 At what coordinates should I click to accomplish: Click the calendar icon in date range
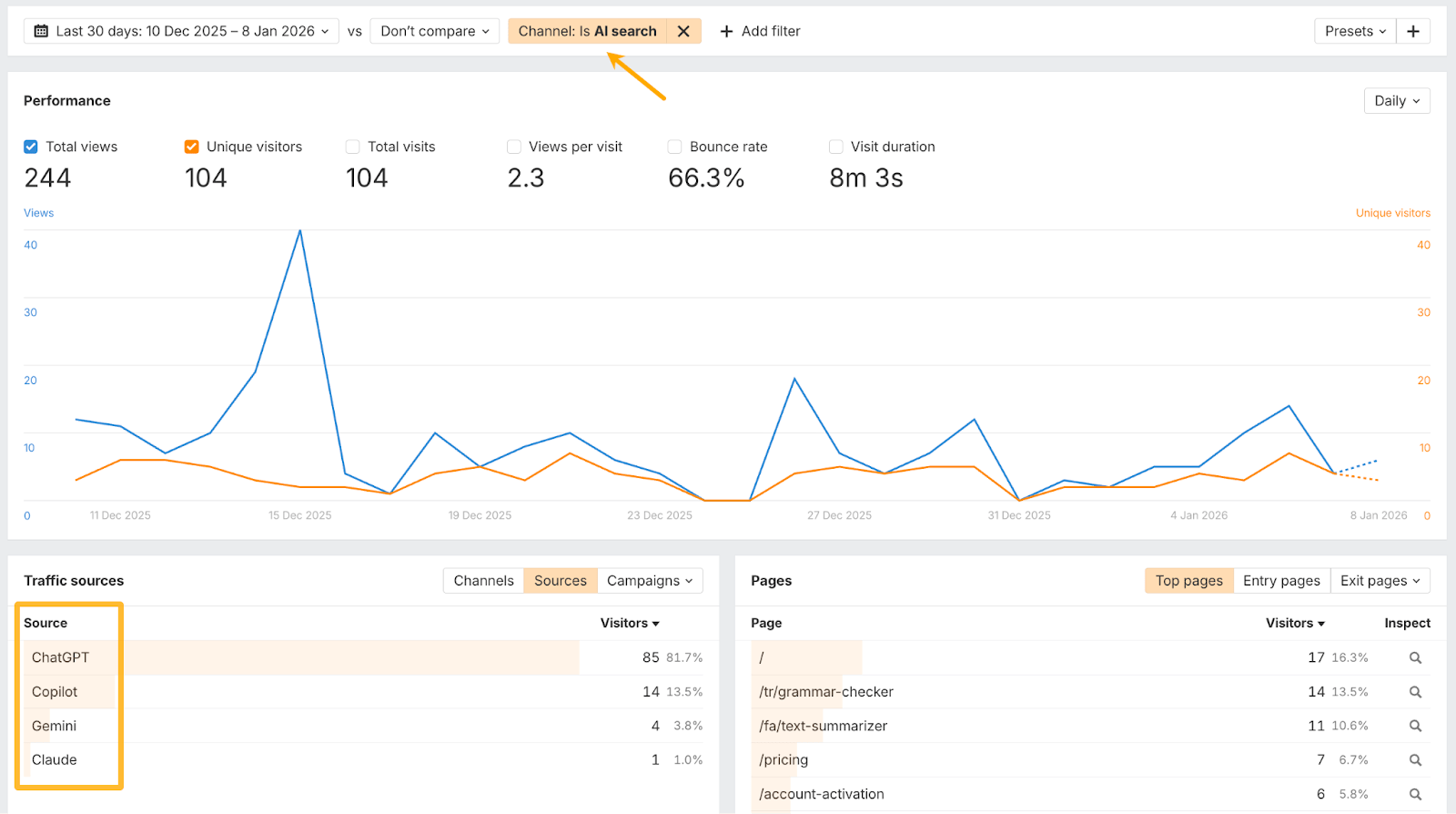(x=41, y=31)
